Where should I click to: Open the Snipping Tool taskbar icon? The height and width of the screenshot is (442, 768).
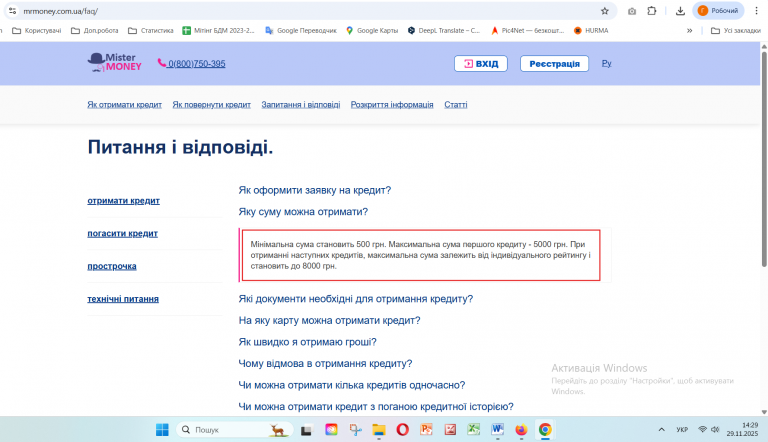coord(355,430)
